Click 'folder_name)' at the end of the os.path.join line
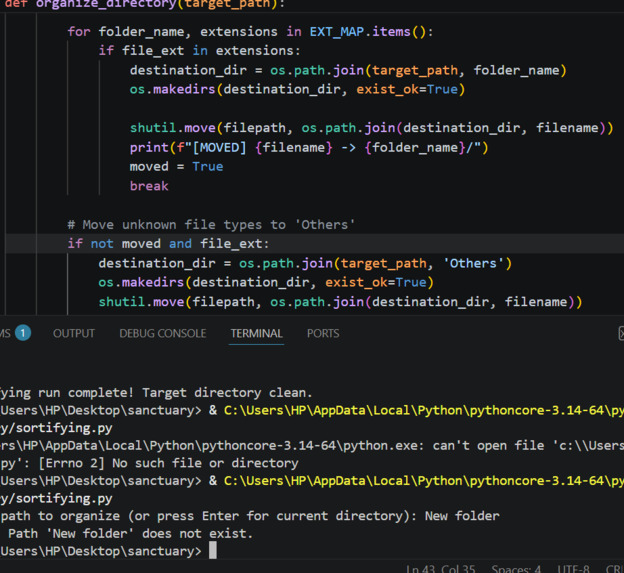This screenshot has width=624, height=573. pyautogui.click(x=520, y=70)
